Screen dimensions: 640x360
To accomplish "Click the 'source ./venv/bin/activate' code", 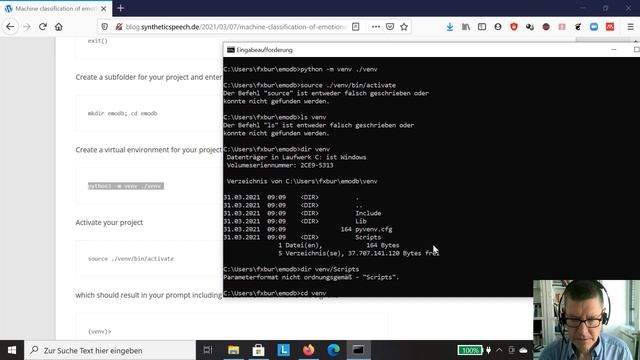I will [x=131, y=259].
